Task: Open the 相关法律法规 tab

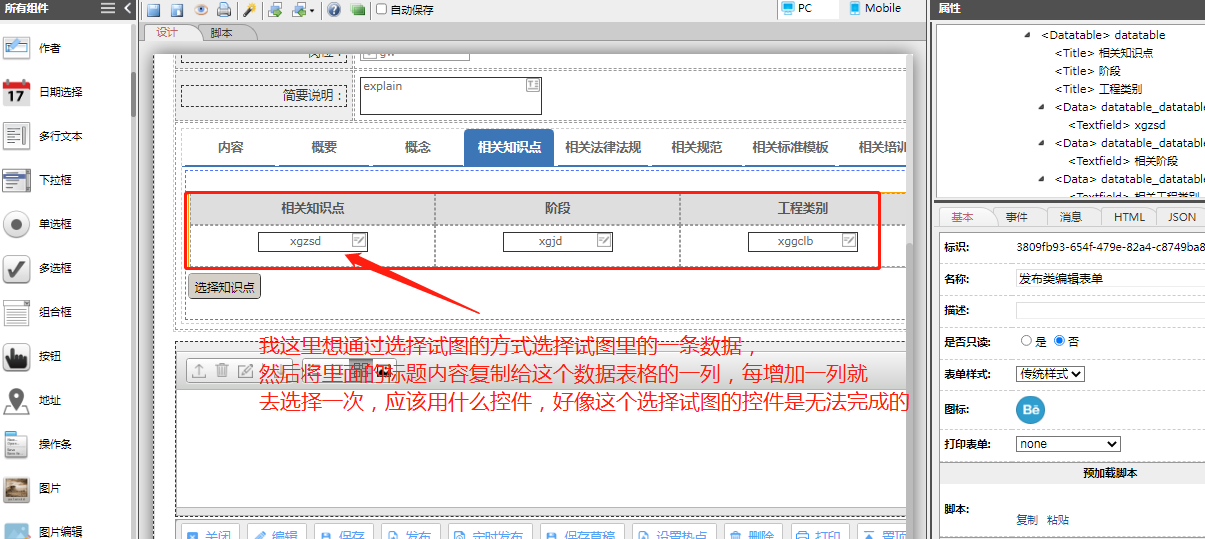Action: coord(603,147)
